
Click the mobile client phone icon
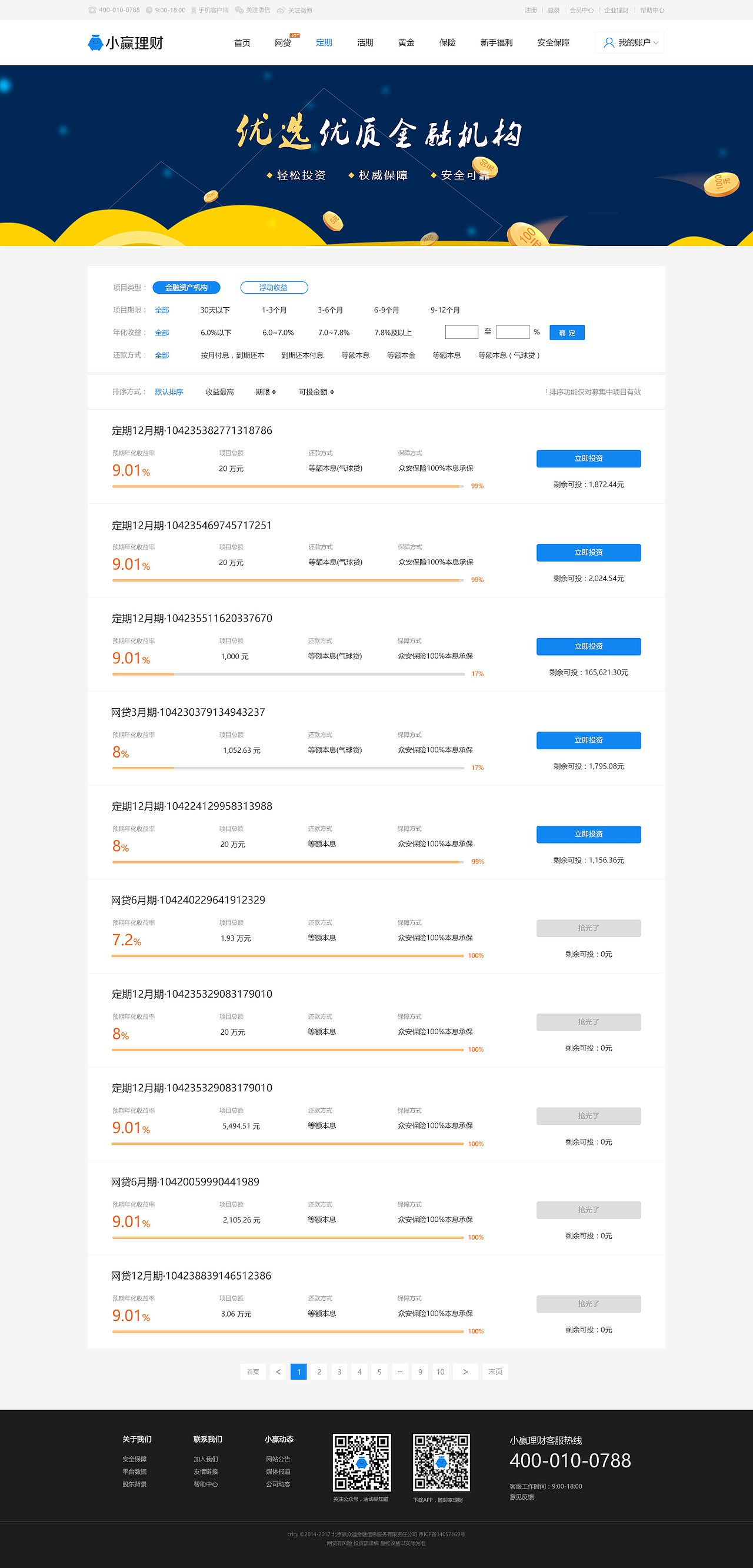pos(194,11)
